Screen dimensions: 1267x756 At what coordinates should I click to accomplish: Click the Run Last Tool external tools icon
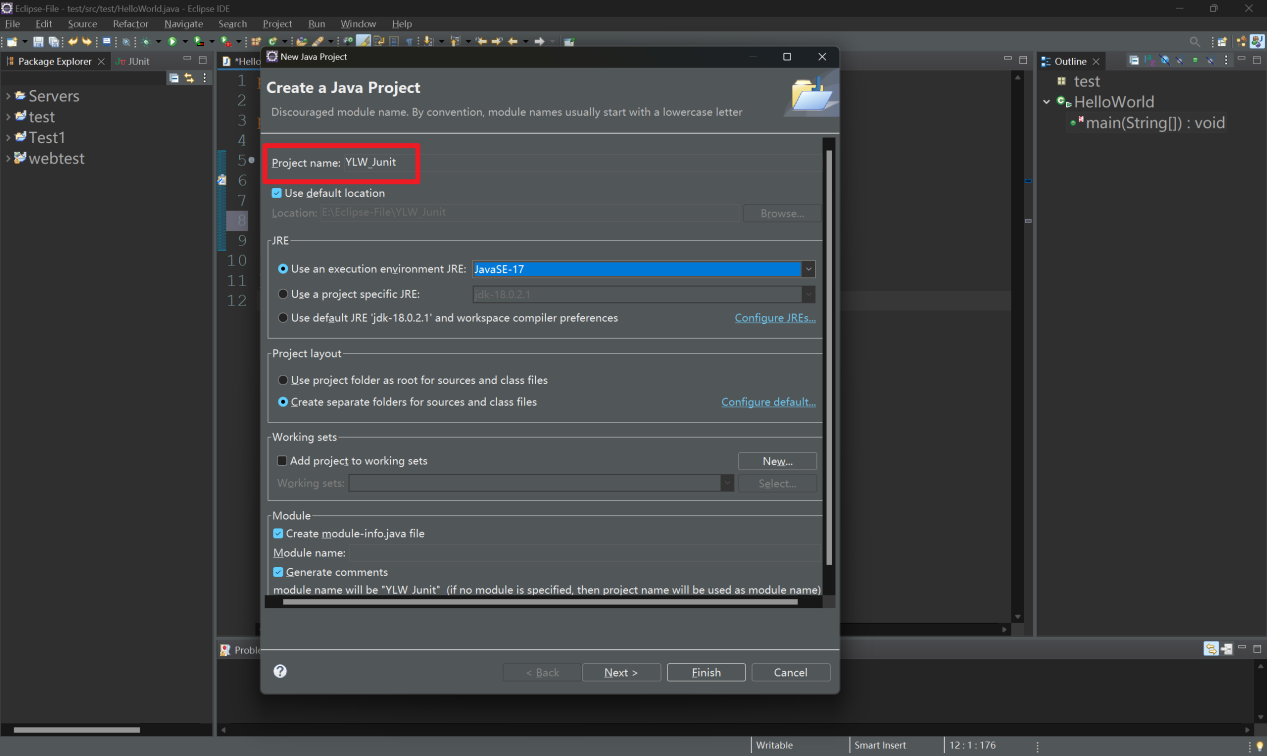click(225, 42)
